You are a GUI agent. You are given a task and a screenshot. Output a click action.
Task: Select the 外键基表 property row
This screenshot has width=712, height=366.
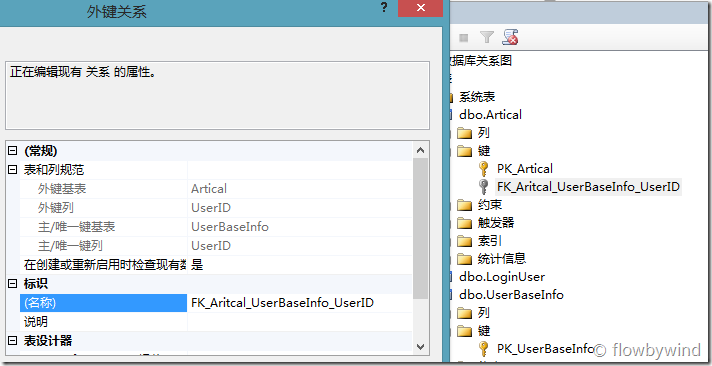pyautogui.click(x=216, y=188)
